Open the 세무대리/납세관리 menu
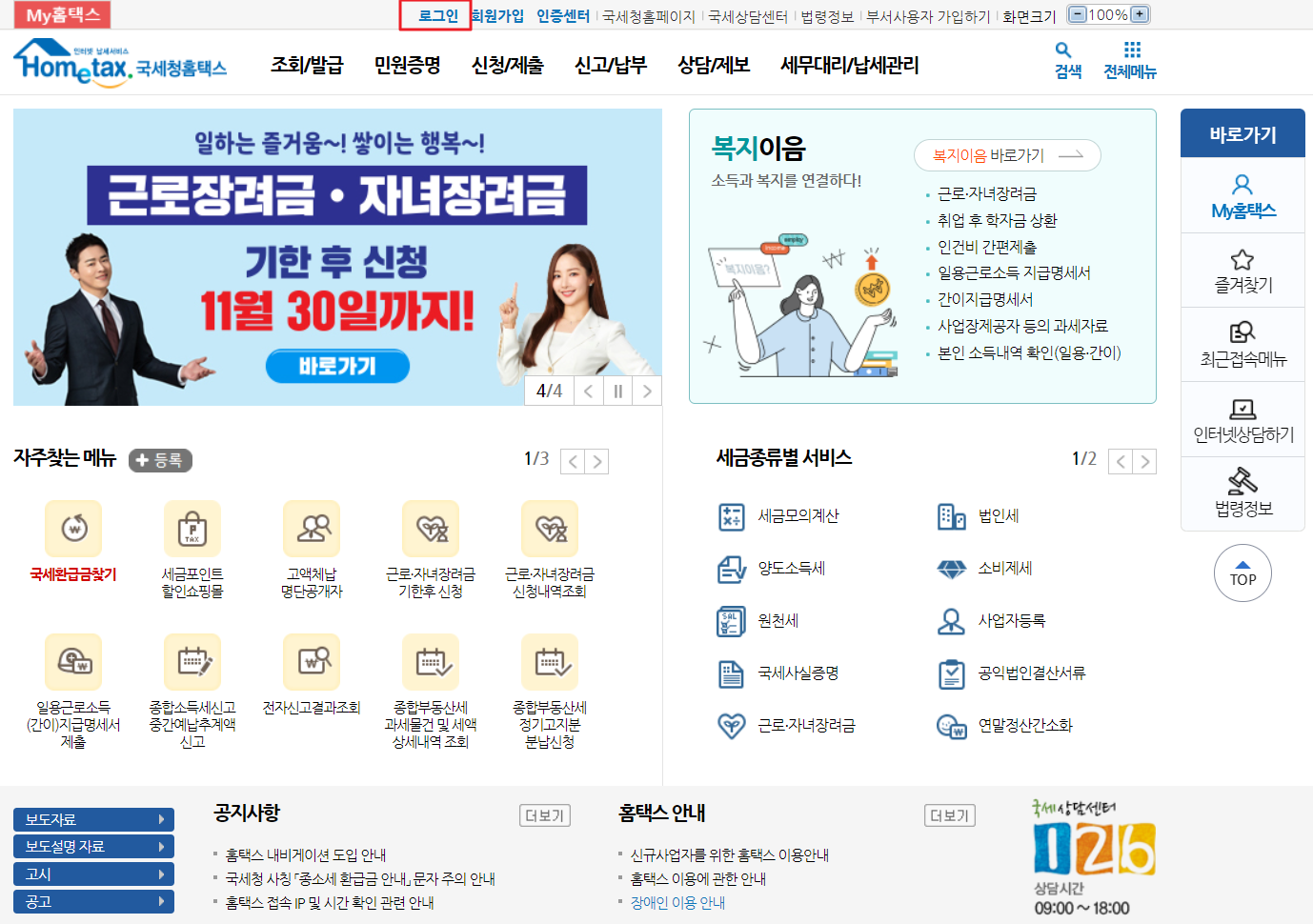 (x=850, y=65)
